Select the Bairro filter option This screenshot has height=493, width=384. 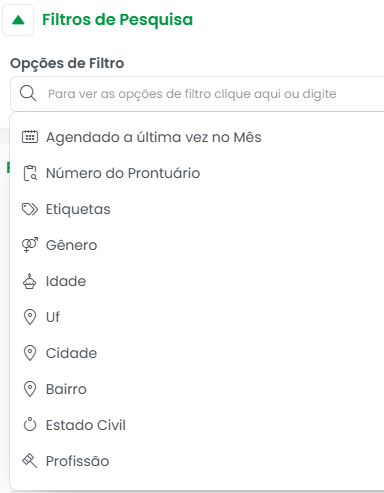[x=197, y=389]
